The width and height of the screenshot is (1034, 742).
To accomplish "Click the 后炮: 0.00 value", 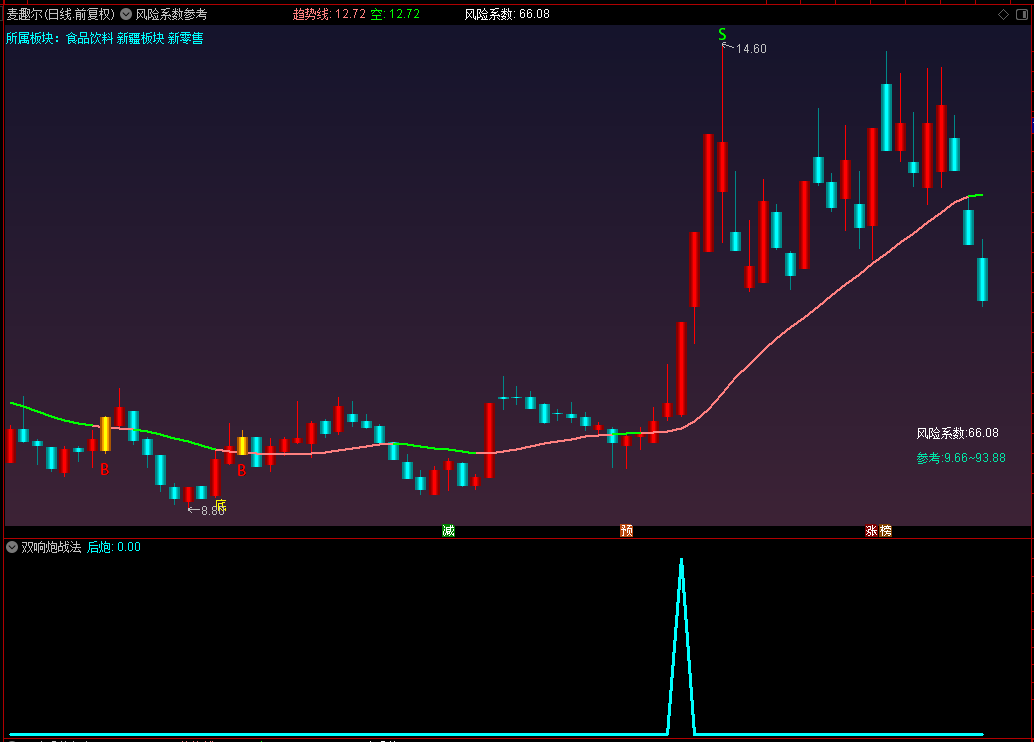I will tap(114, 547).
